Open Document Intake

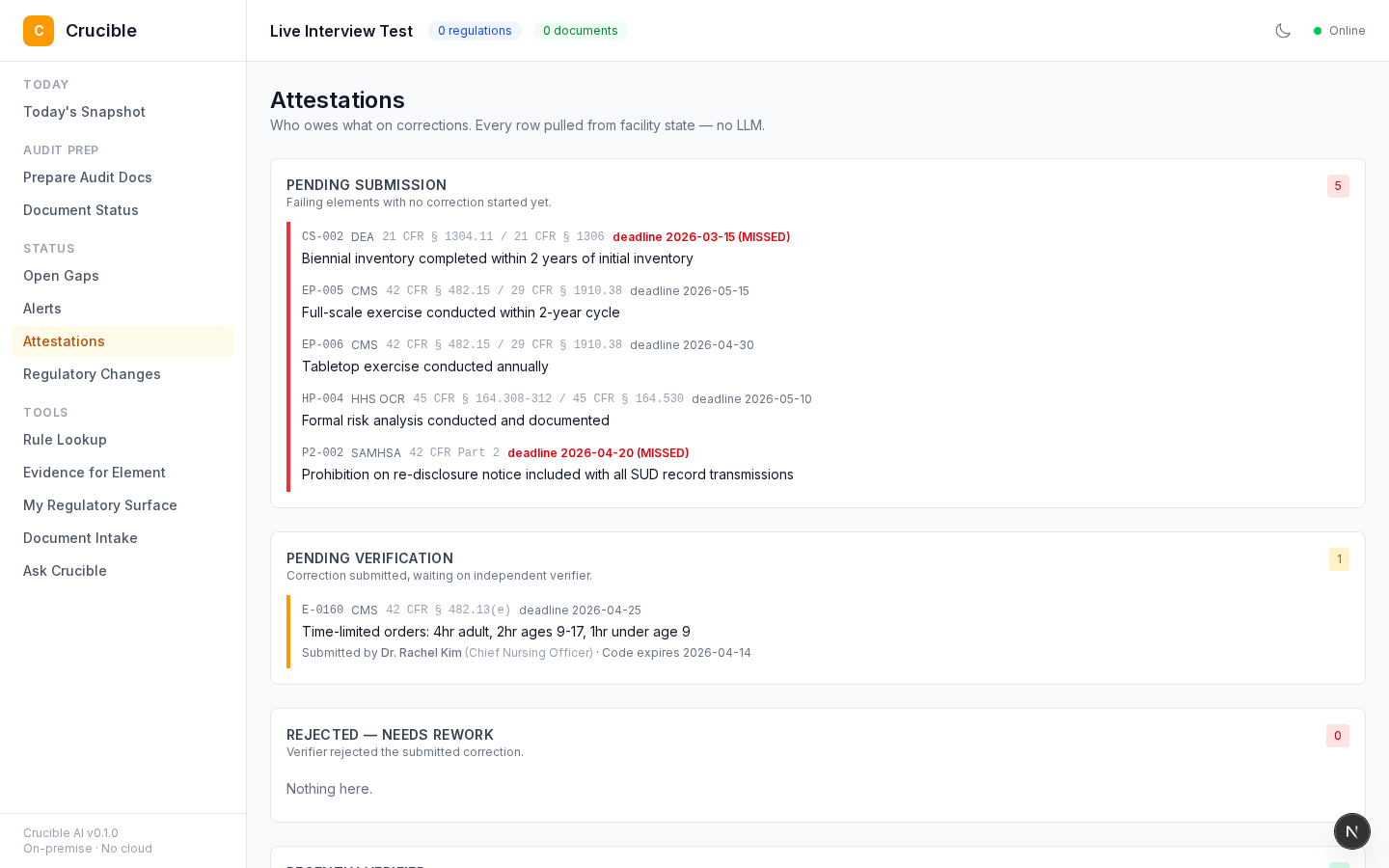[x=80, y=538]
